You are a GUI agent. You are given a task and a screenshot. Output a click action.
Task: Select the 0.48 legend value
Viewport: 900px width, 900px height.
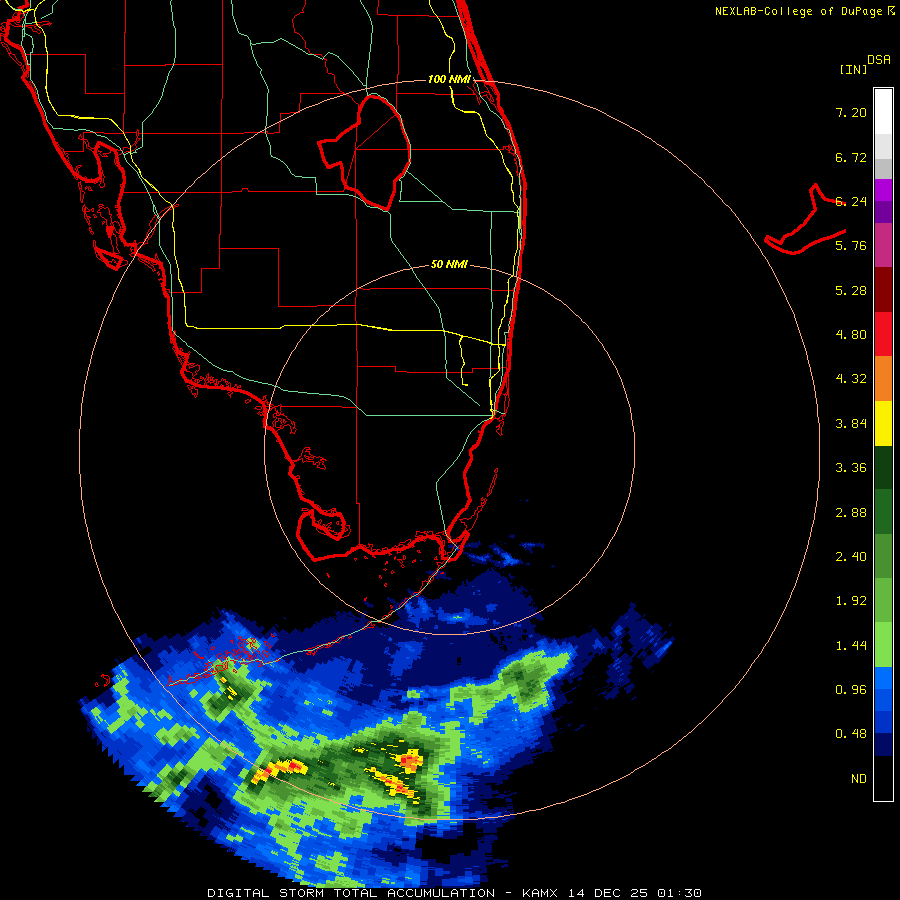coord(851,734)
